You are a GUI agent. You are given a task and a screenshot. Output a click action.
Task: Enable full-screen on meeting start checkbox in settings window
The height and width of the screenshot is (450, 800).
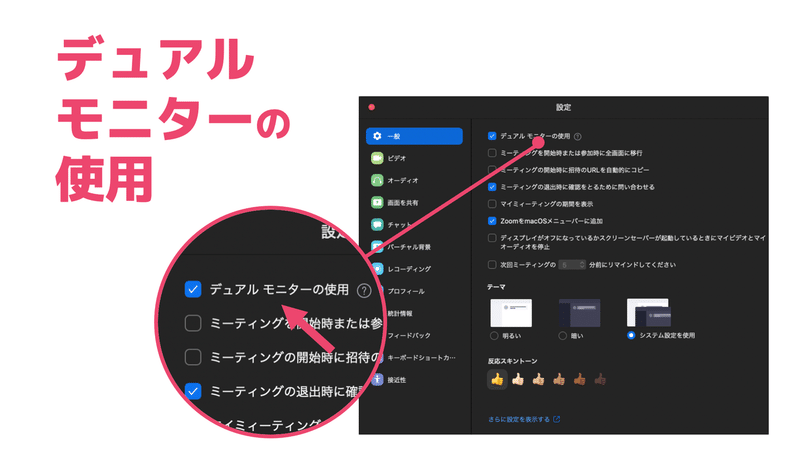tap(492, 153)
